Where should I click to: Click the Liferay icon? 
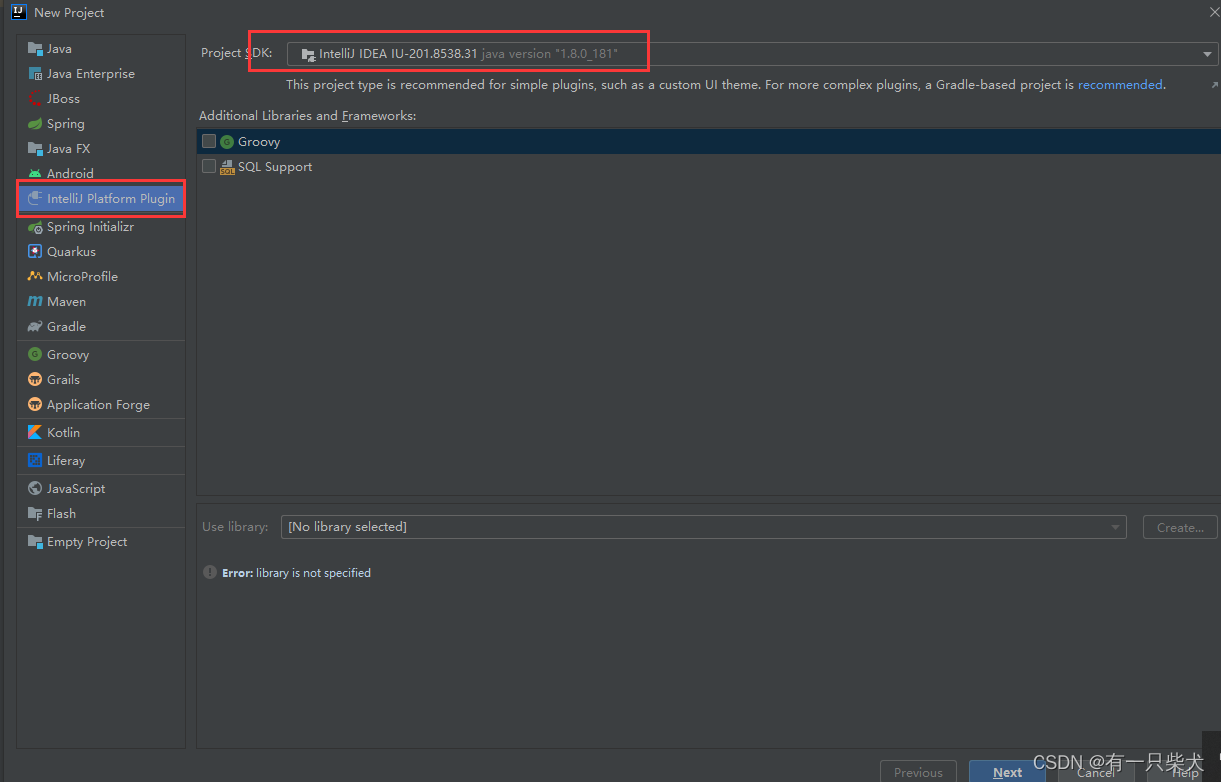pos(35,460)
